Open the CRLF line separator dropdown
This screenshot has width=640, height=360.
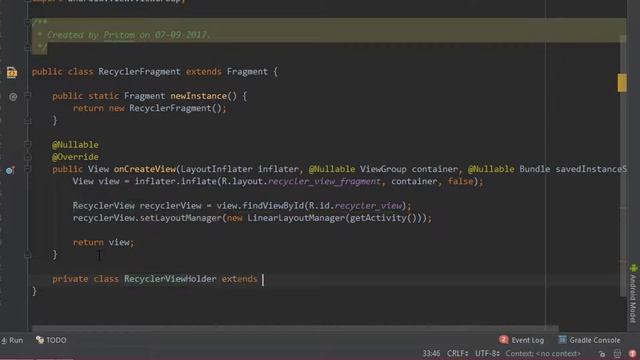tap(457, 353)
